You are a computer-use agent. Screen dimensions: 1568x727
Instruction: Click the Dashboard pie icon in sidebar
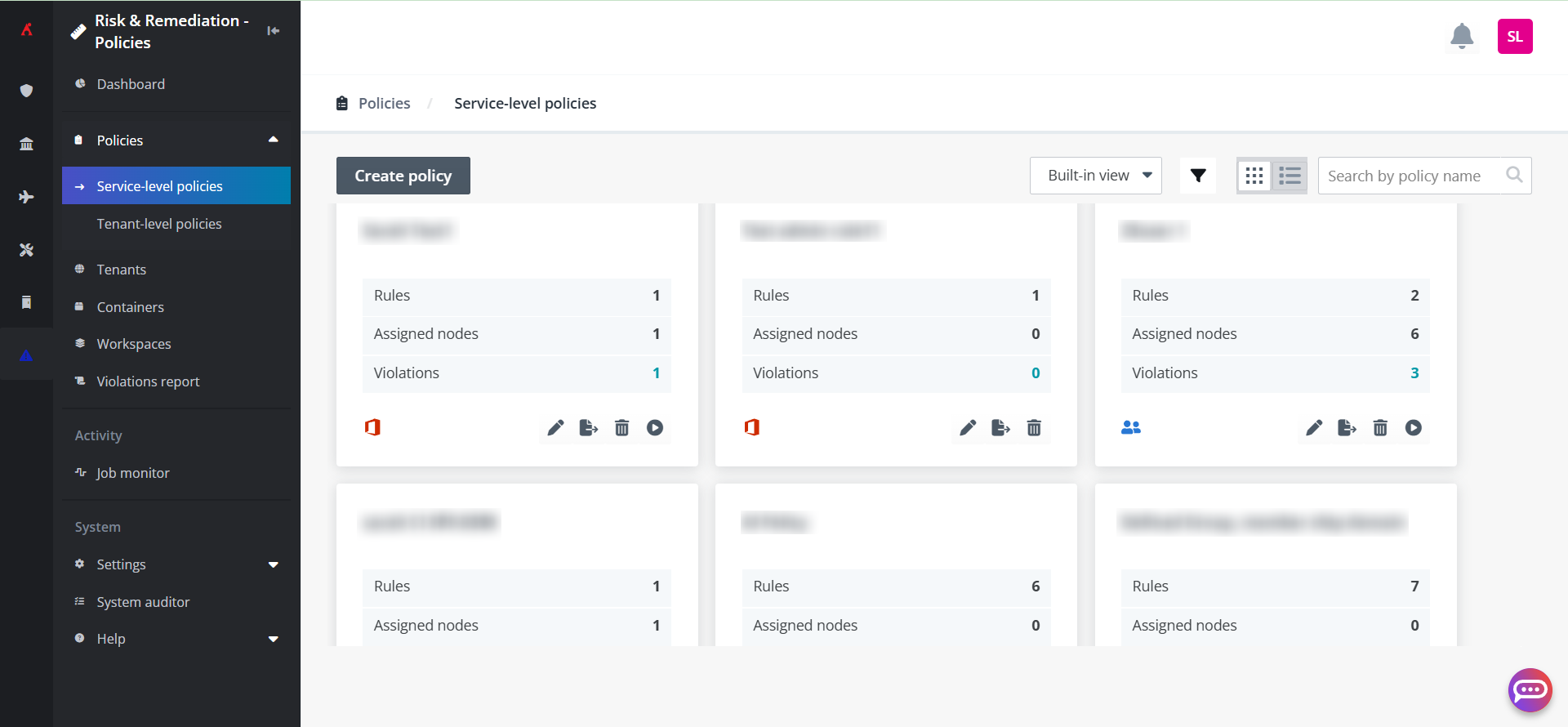click(x=80, y=83)
